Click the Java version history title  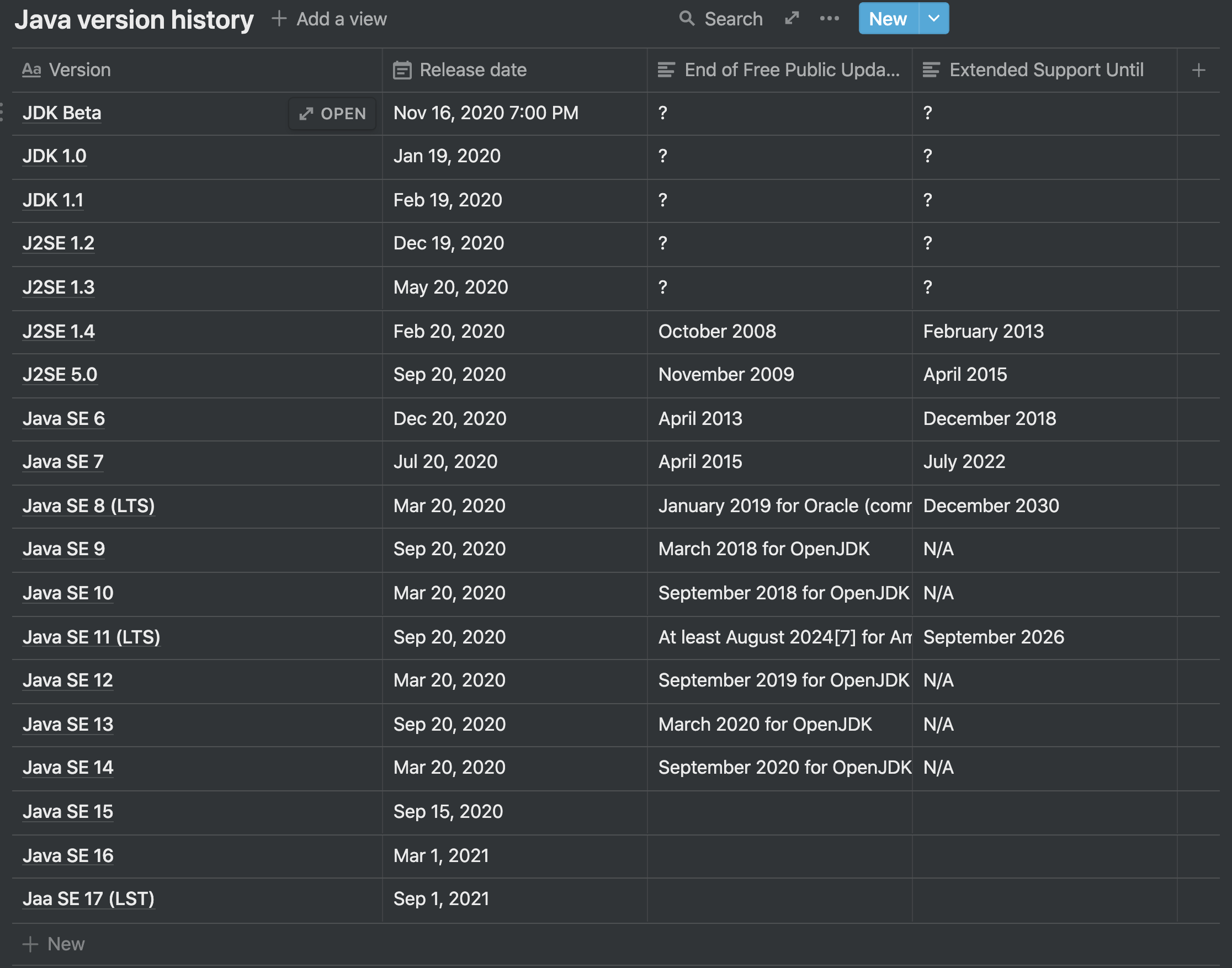click(x=134, y=20)
